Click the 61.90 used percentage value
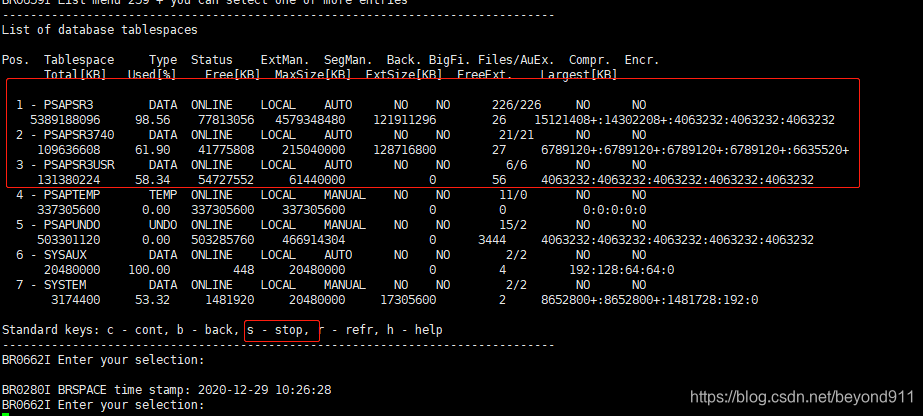This screenshot has height=416, width=923. tap(152, 150)
